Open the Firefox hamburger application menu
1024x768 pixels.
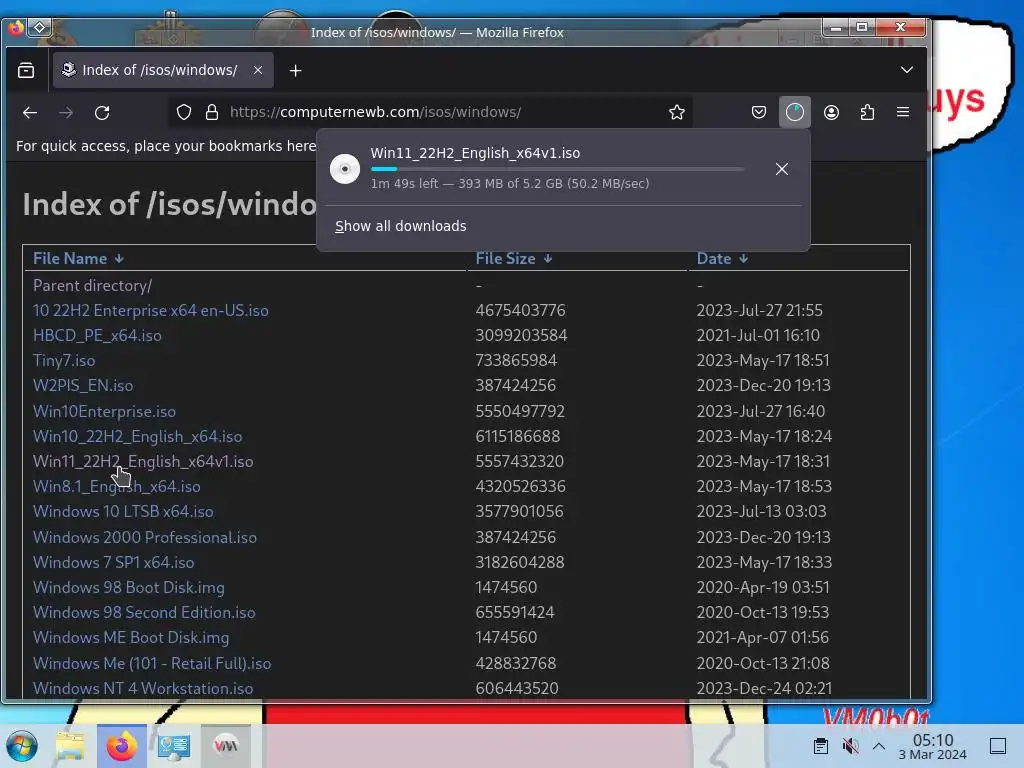tap(903, 112)
